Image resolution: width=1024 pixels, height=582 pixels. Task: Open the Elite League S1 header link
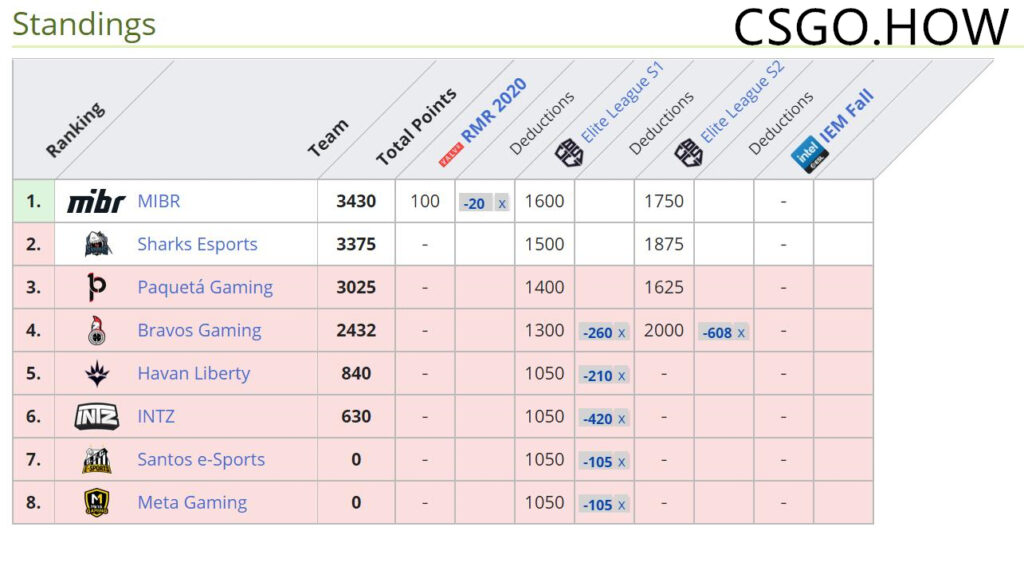pos(622,102)
